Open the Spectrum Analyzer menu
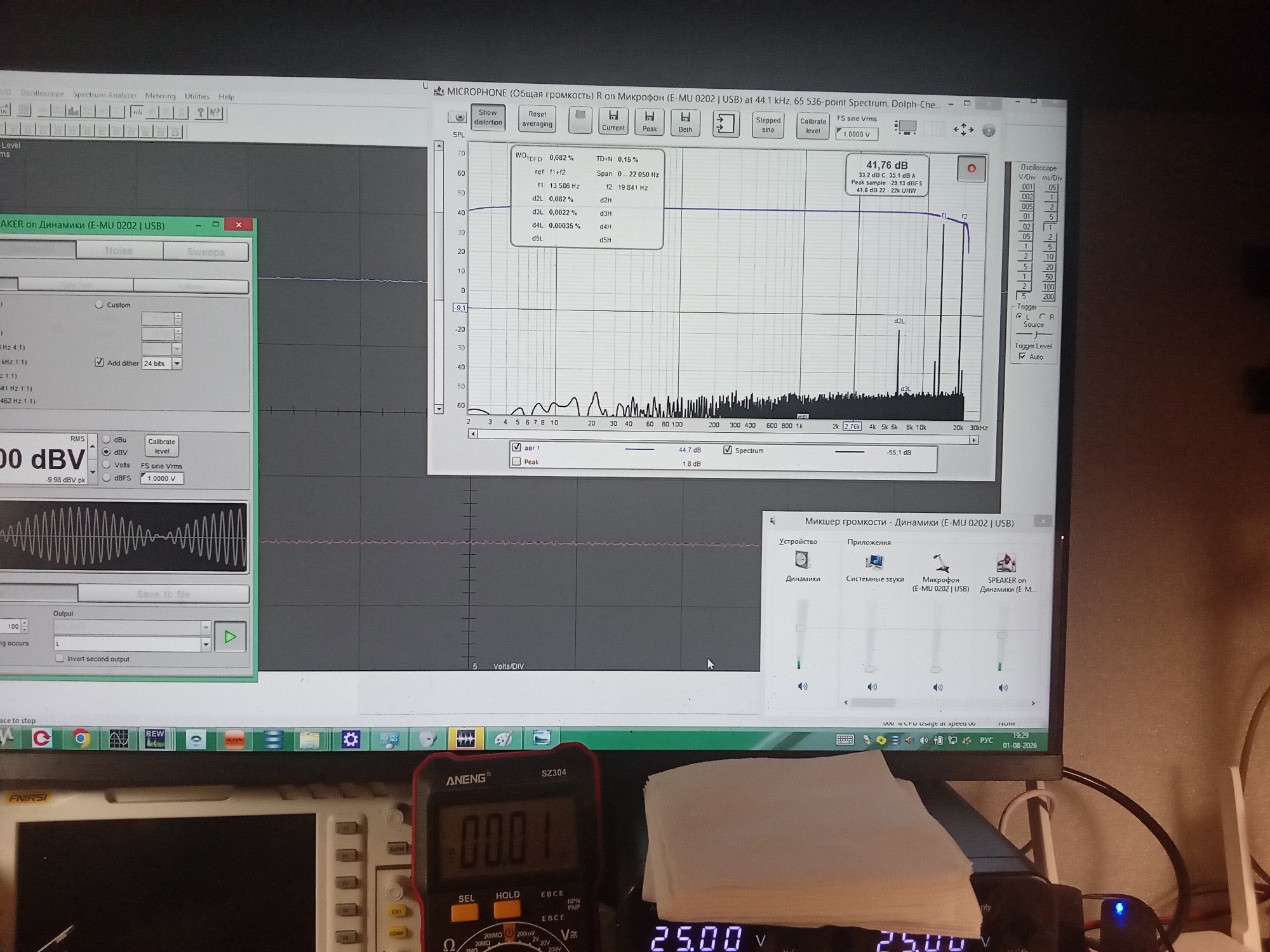This screenshot has height=952, width=1270. (x=105, y=95)
